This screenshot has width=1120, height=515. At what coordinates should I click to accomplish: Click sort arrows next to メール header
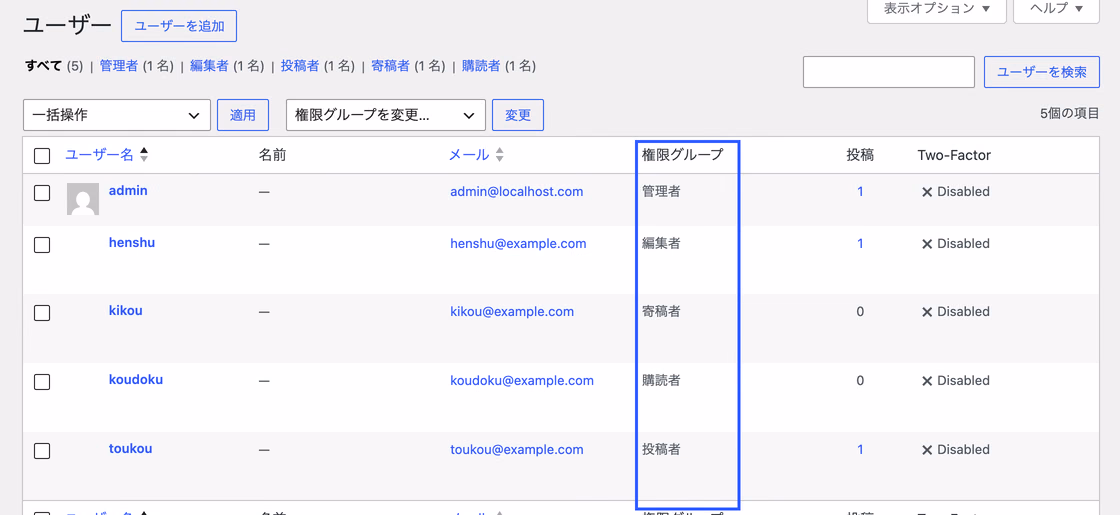pyautogui.click(x=499, y=154)
